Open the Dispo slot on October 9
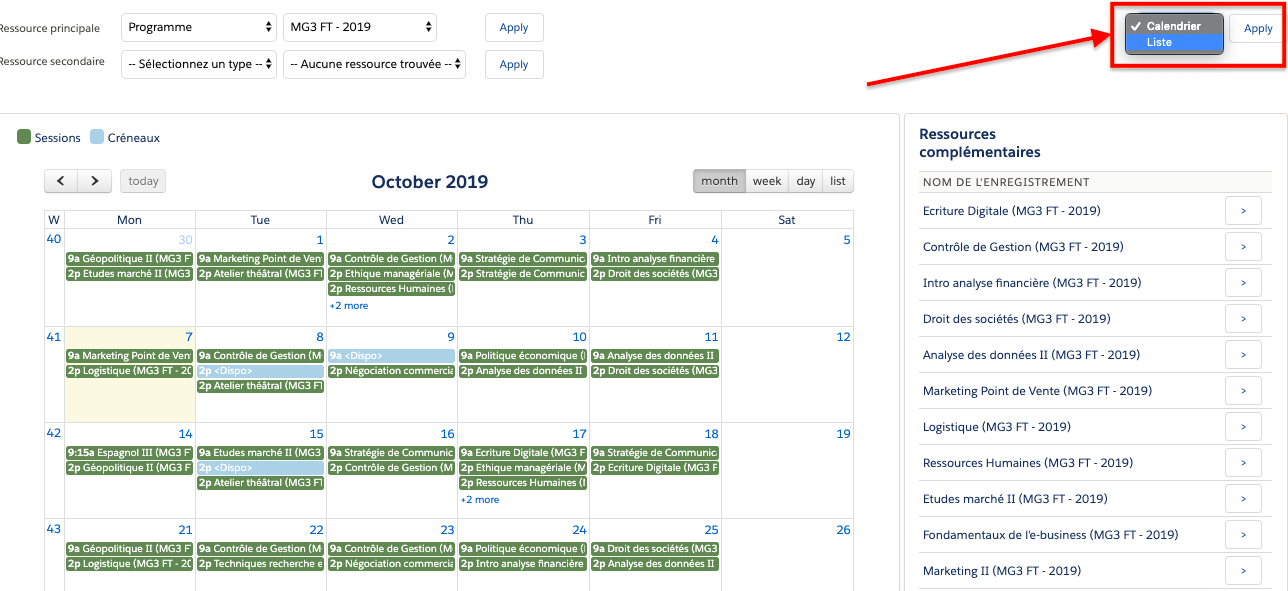 [391, 356]
